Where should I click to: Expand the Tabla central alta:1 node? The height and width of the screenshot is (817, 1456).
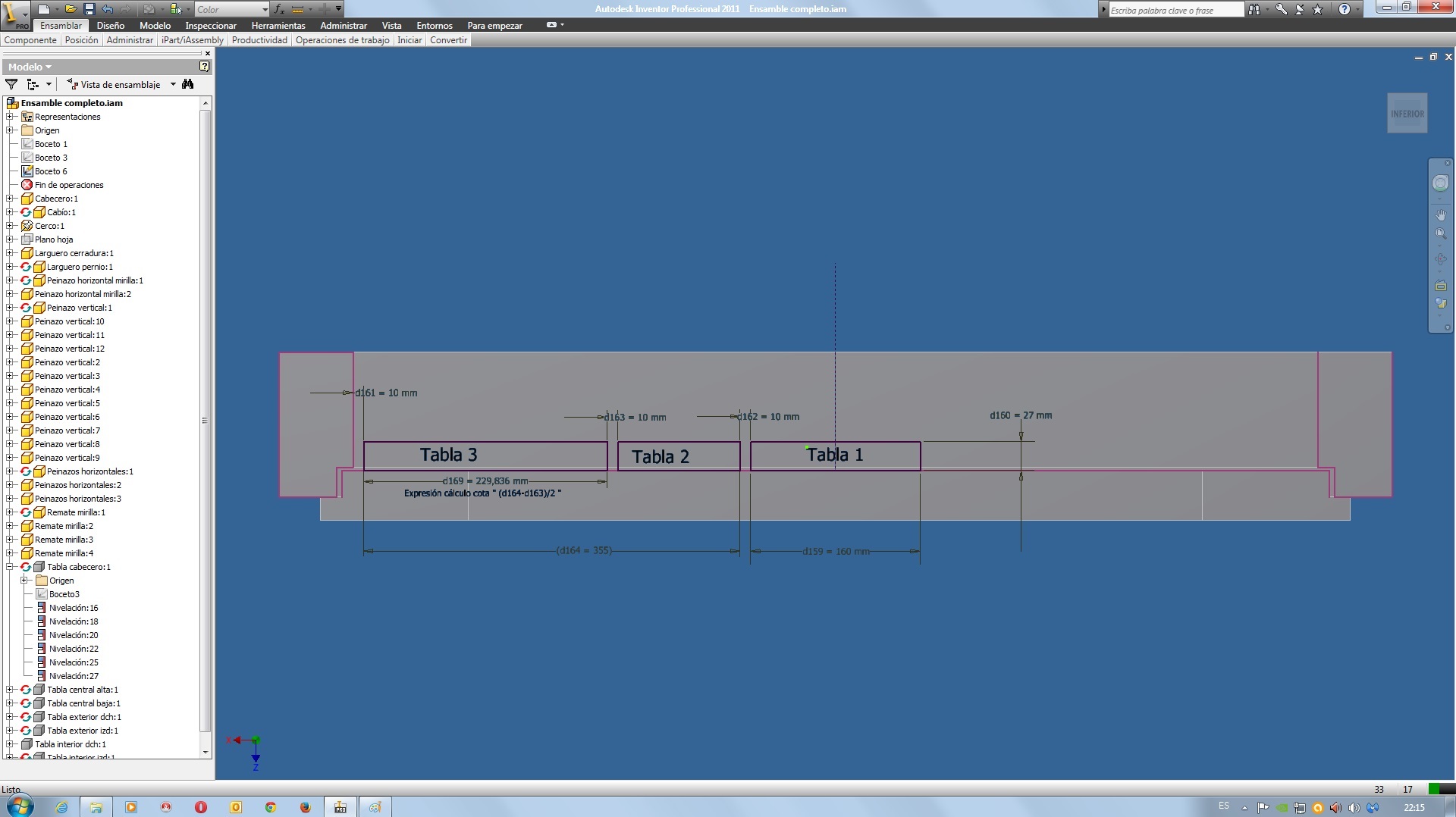click(10, 690)
